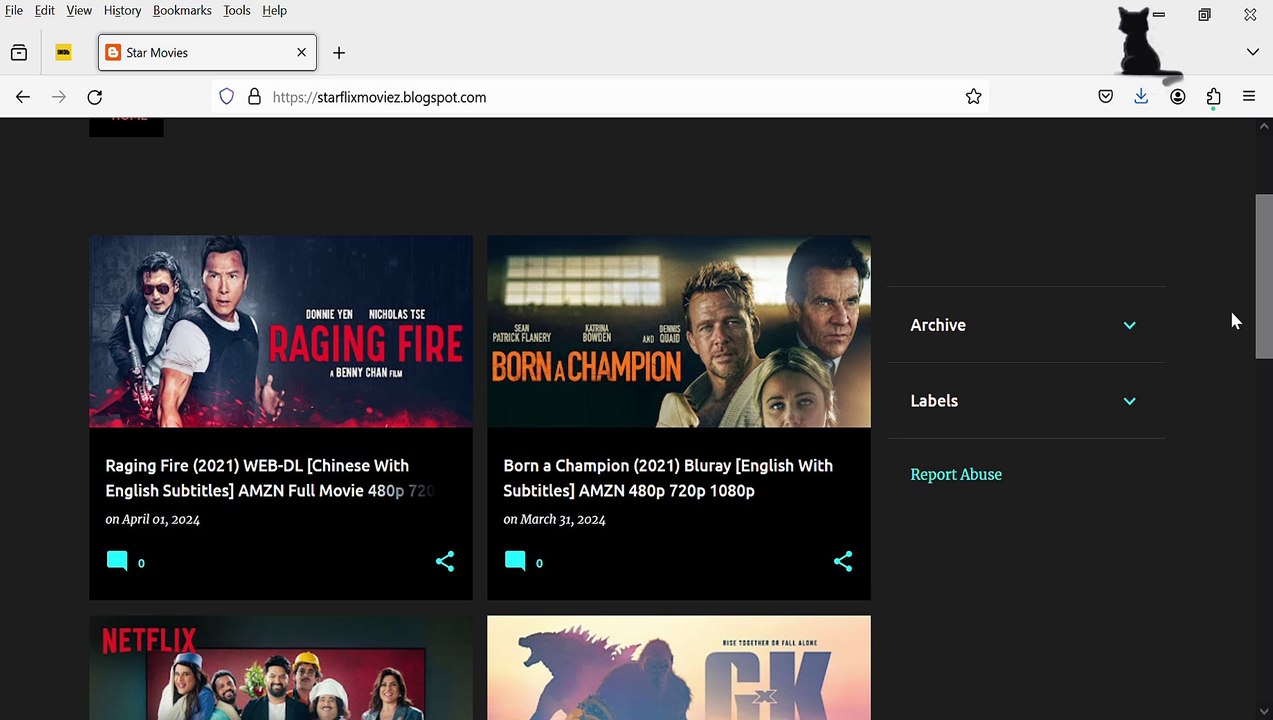Share the Born a Champion post

(843, 561)
